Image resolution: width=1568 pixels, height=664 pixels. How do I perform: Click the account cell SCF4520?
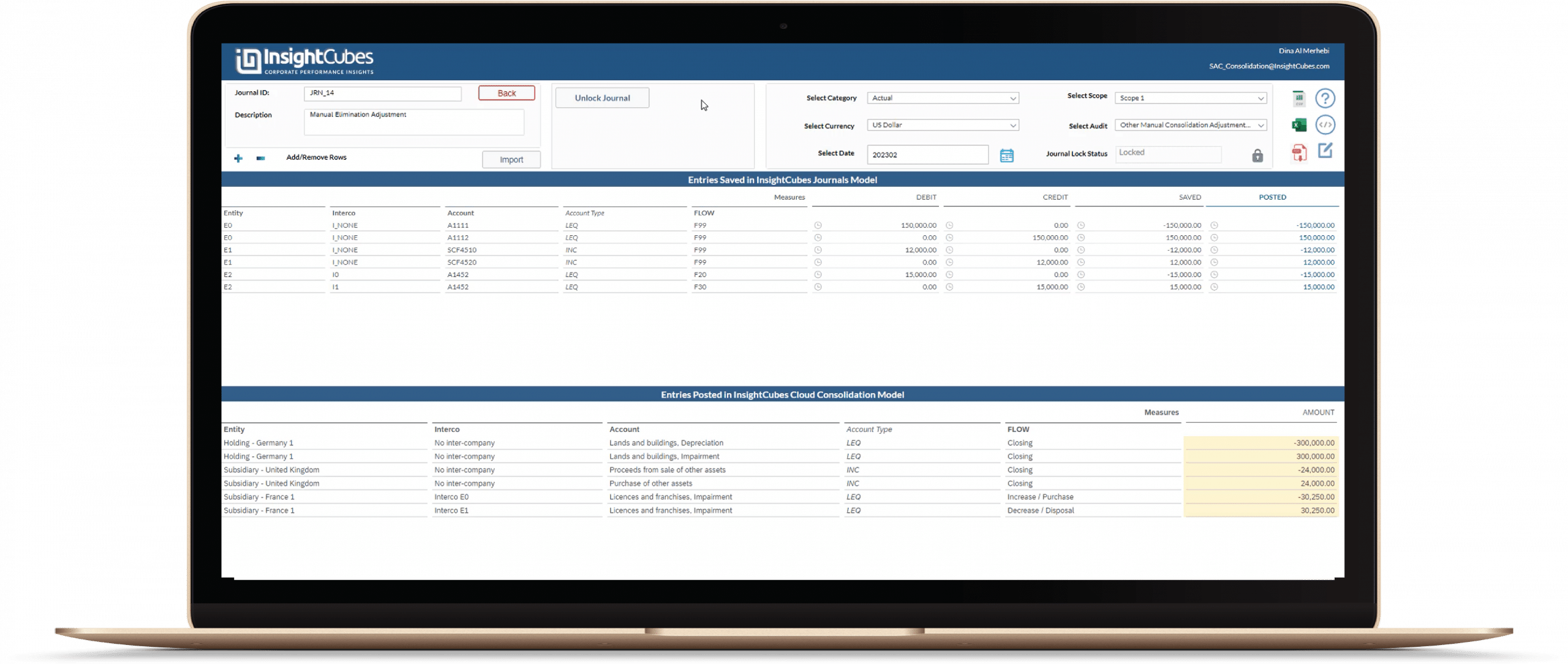[461, 262]
